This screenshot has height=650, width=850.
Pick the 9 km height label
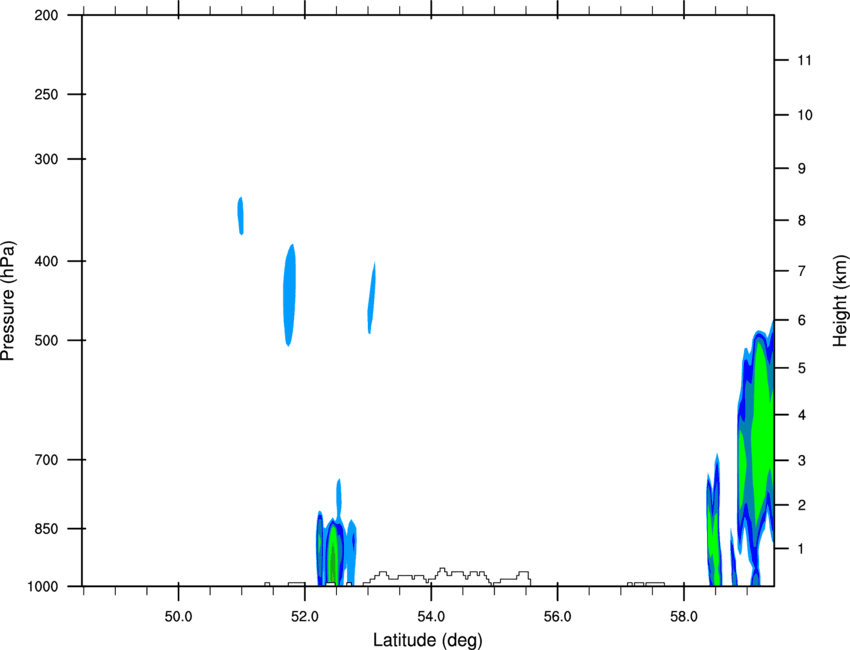(x=802, y=169)
